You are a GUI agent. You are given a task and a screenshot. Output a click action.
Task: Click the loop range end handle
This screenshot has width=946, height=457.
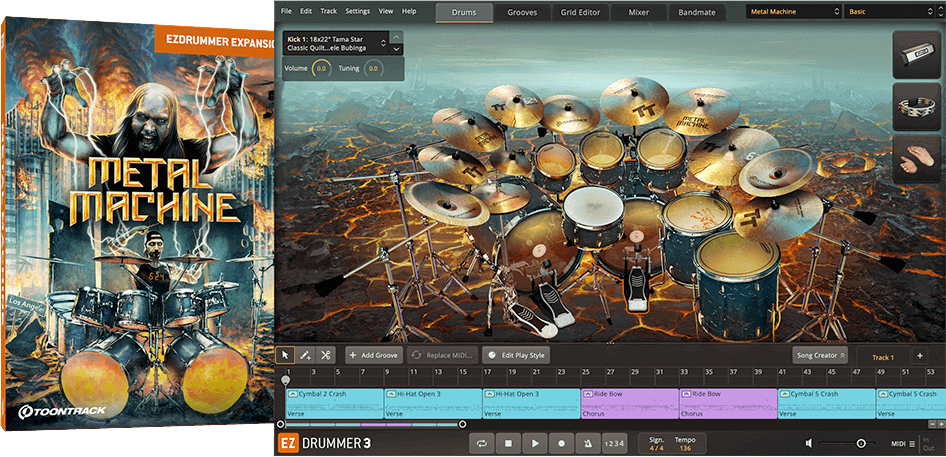(x=463, y=424)
